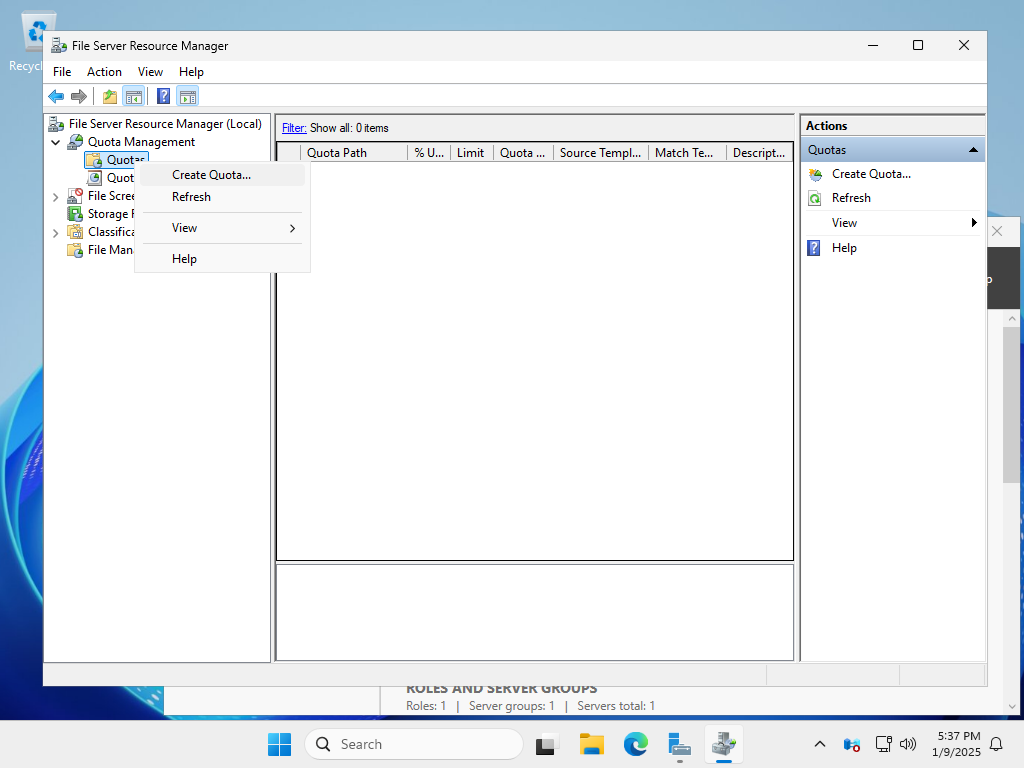Open the File menu

point(62,72)
